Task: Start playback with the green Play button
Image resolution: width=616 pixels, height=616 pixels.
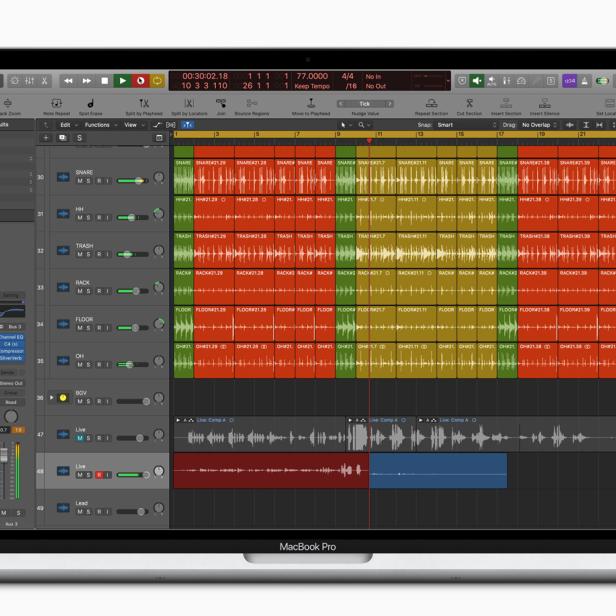Action: coord(122,81)
